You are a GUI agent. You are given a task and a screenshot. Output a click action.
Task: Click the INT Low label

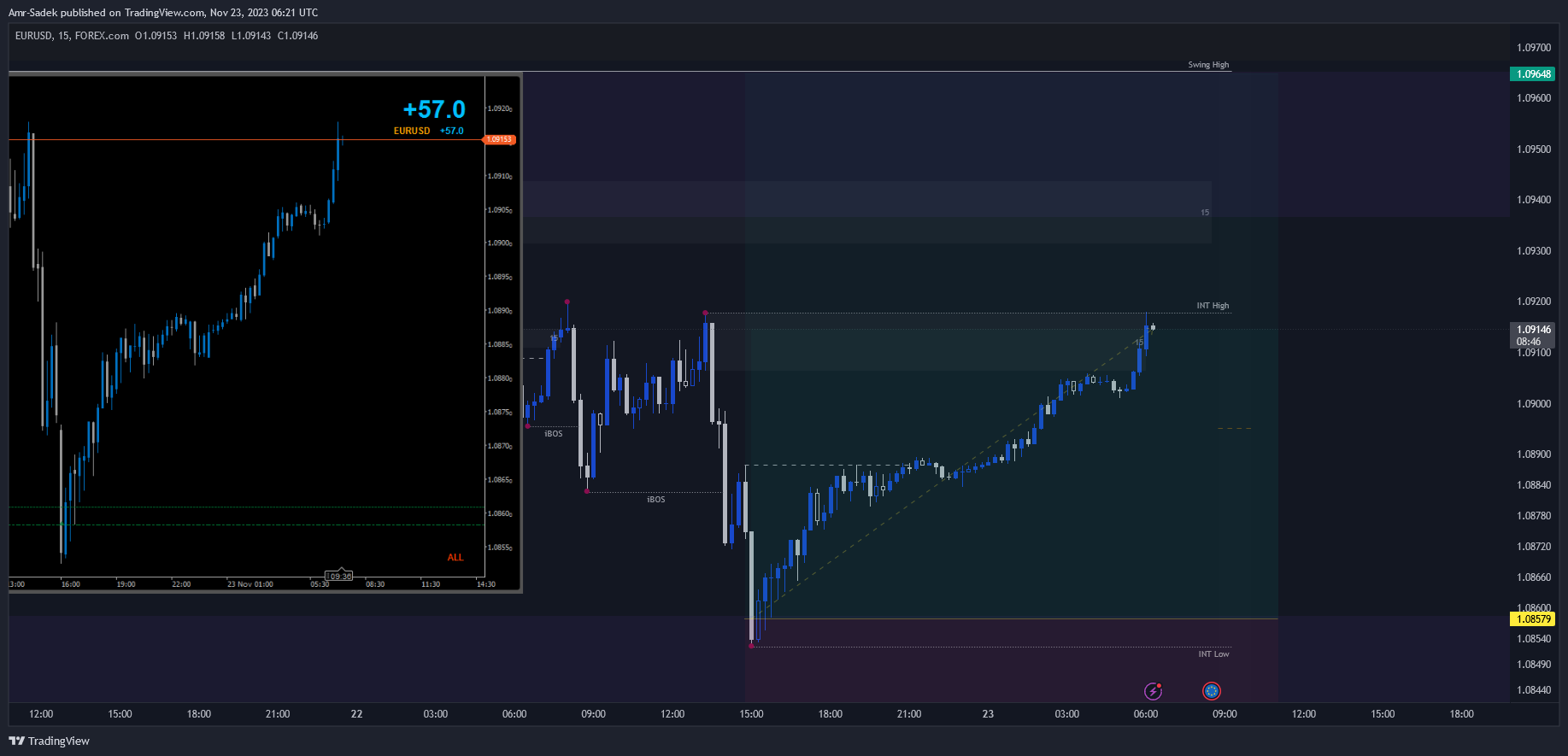pos(1213,654)
